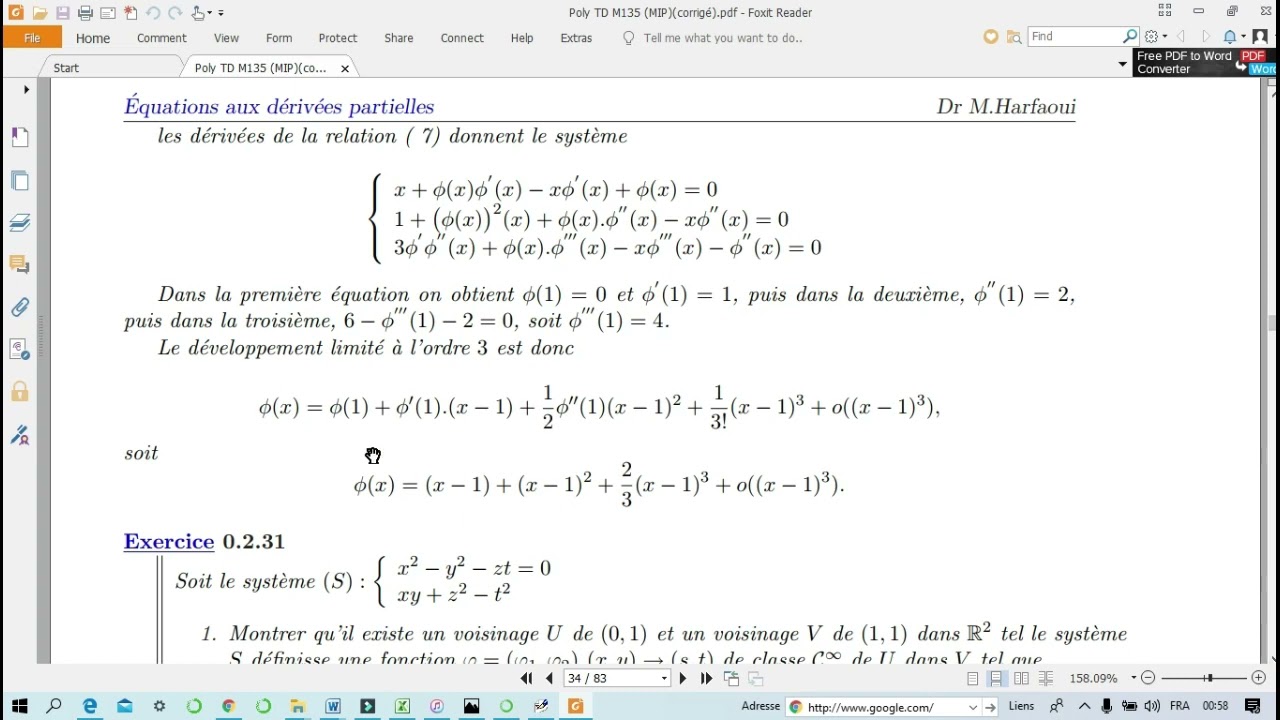1280x720 pixels.
Task: Open the user account profile icon
Action: pyautogui.click(x=1260, y=37)
